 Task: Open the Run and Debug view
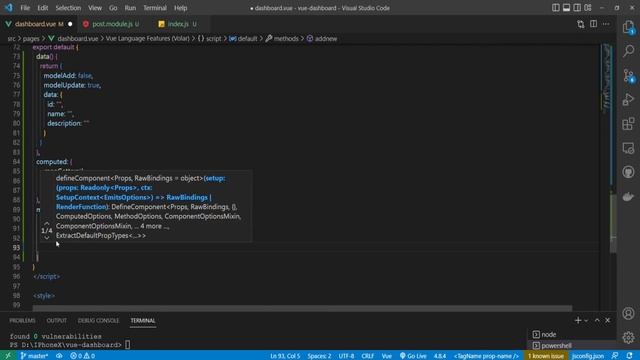(629, 100)
